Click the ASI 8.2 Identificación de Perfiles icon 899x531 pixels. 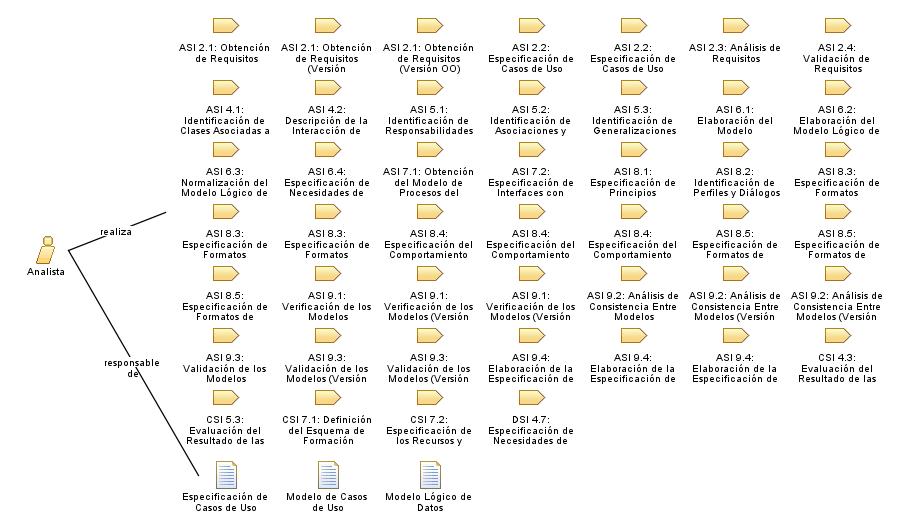pyautogui.click(x=735, y=150)
